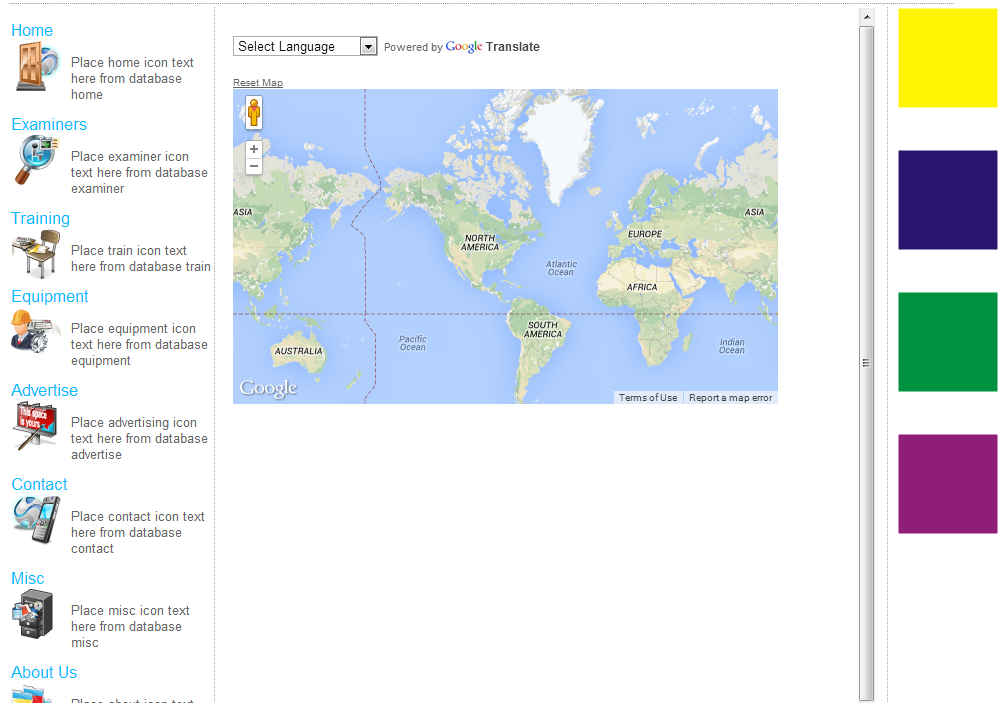Click the Europe label on the map

click(x=645, y=234)
